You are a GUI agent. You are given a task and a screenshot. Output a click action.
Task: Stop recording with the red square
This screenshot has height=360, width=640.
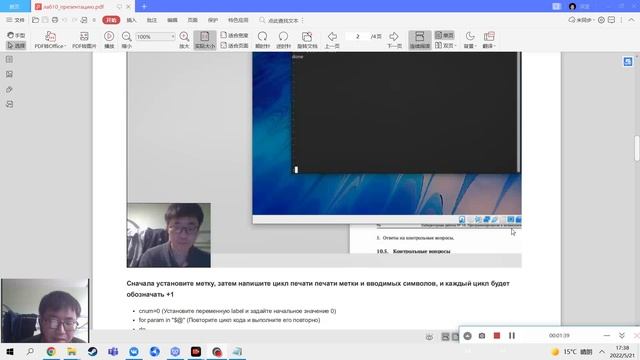pos(497,336)
